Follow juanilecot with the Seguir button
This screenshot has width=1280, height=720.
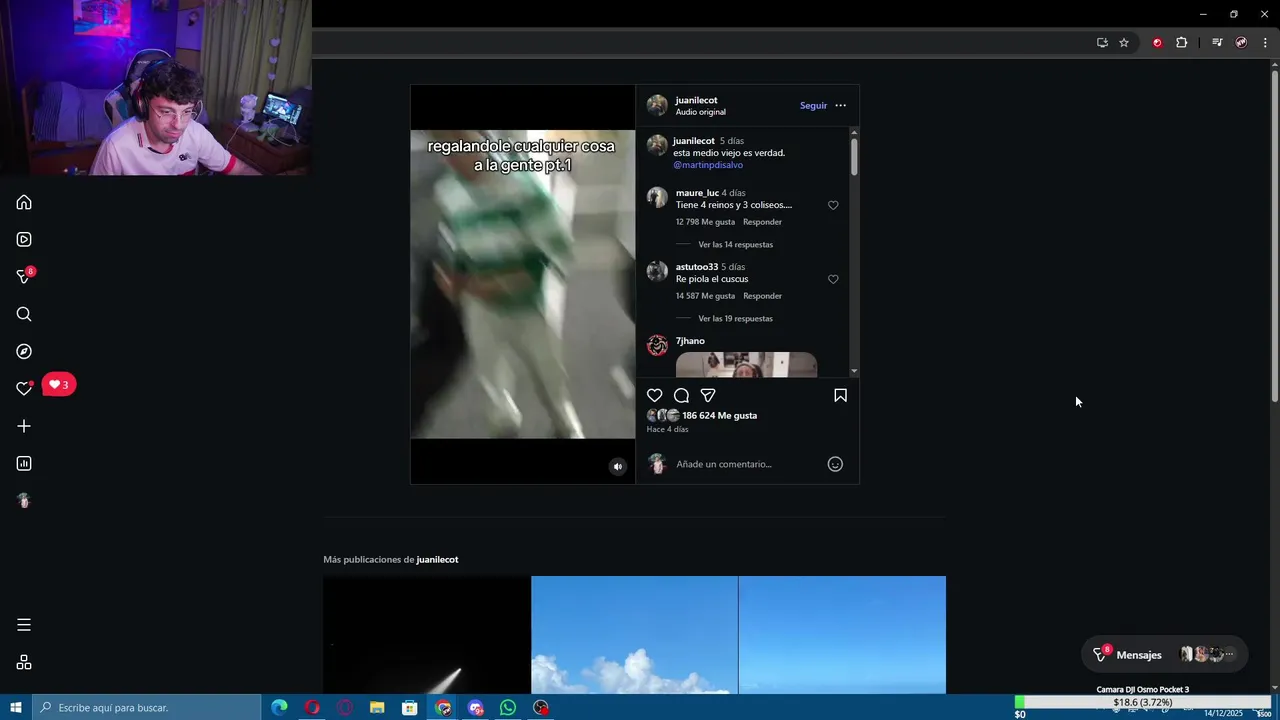tap(813, 105)
